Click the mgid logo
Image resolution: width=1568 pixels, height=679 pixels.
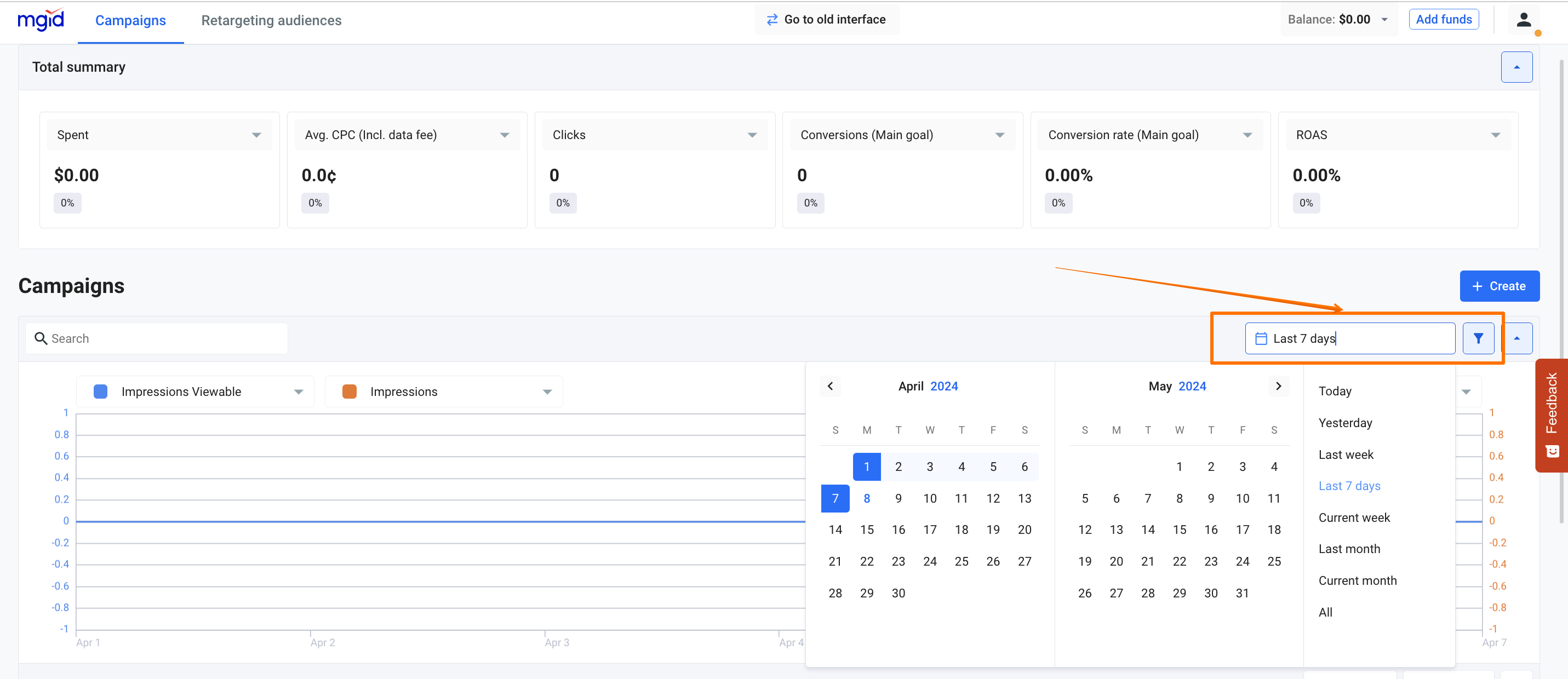(40, 20)
